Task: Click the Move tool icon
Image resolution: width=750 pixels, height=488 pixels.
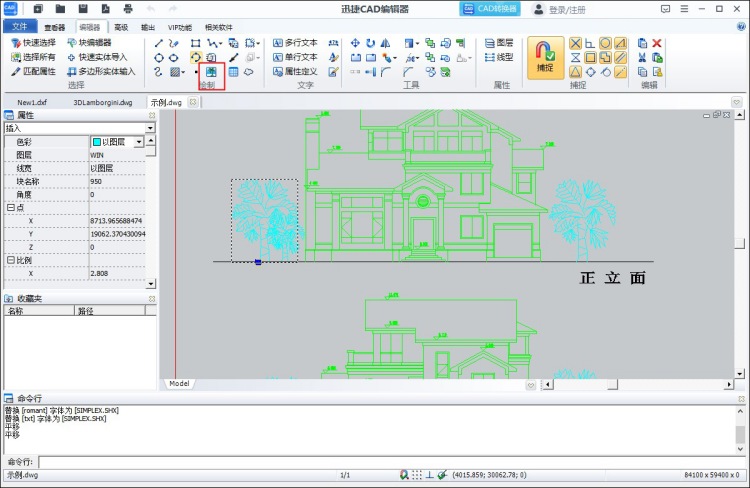Action: tap(355, 44)
